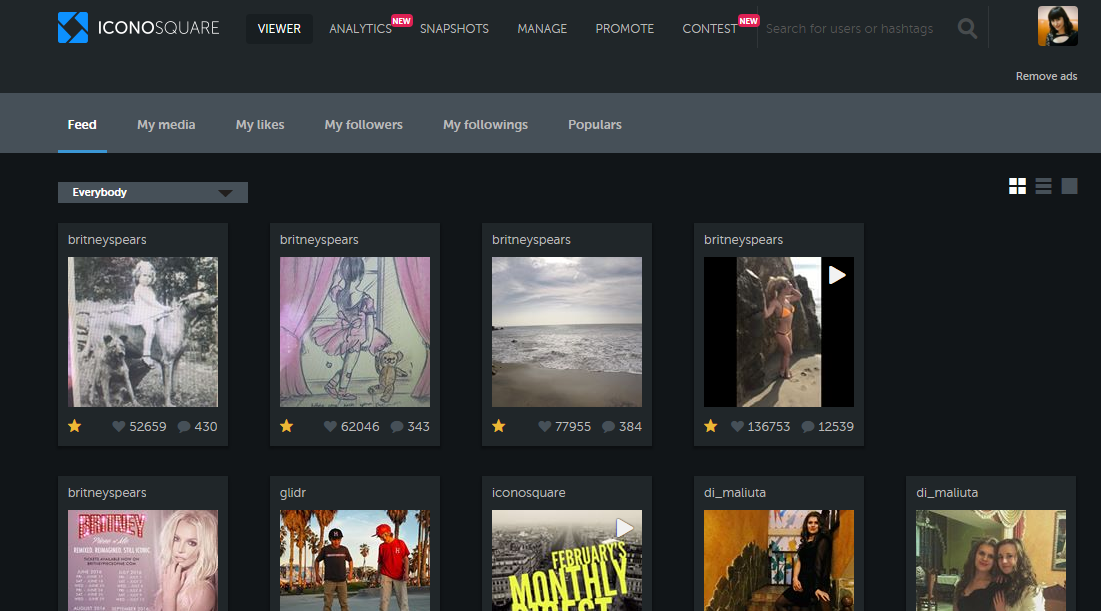Switch to Populars tab
The image size is (1101, 611).
[x=594, y=125]
